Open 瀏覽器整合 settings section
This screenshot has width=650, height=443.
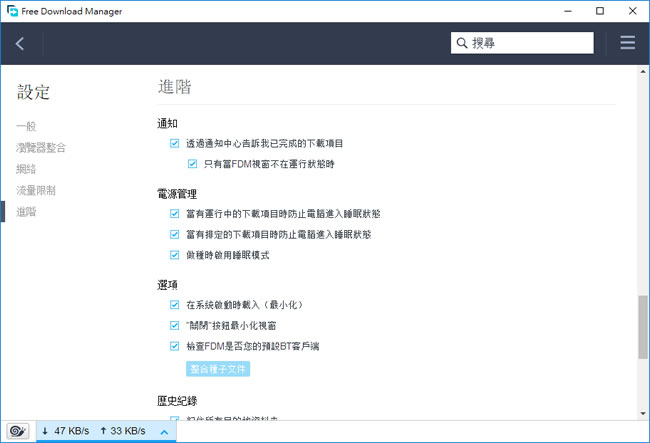[41, 148]
